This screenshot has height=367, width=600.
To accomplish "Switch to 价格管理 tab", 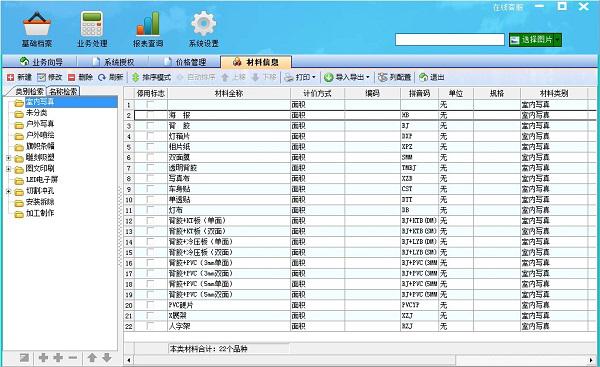I will tap(185, 62).
